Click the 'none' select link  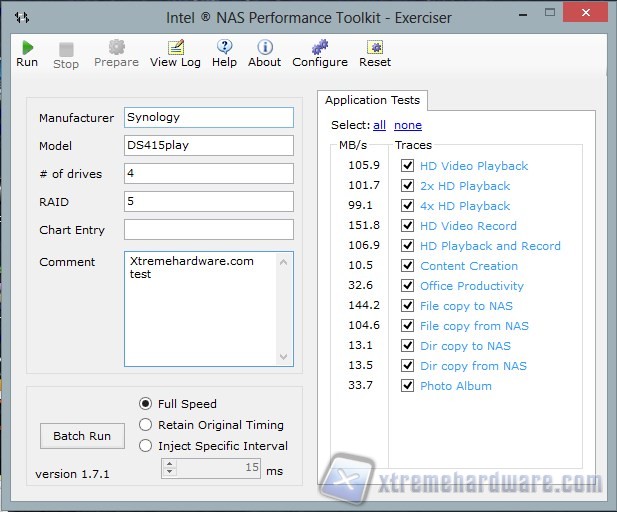pos(407,125)
